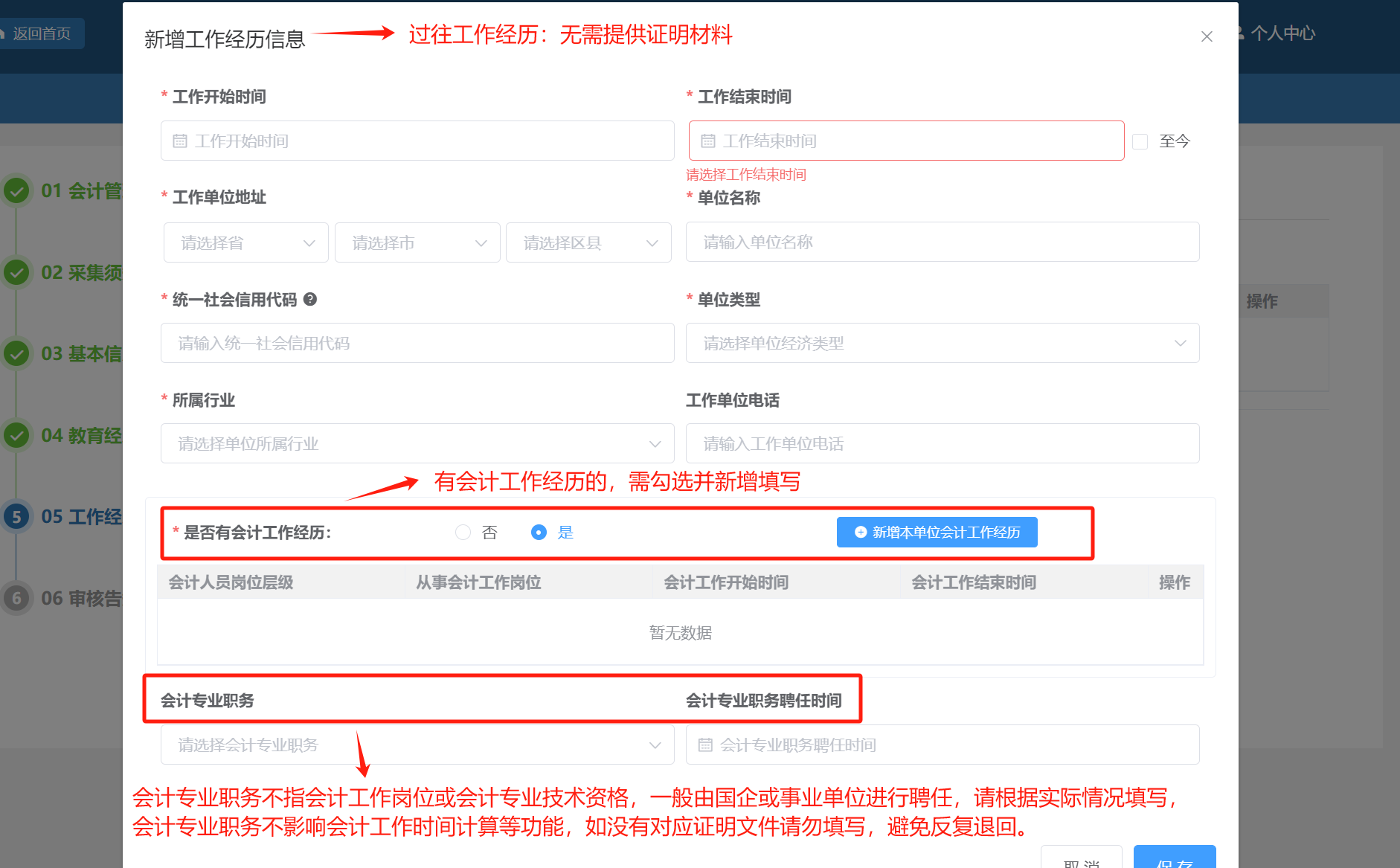Click calendar icon in 工作开始时间 field
Screen dimensions: 1400x868
pyautogui.click(x=180, y=141)
